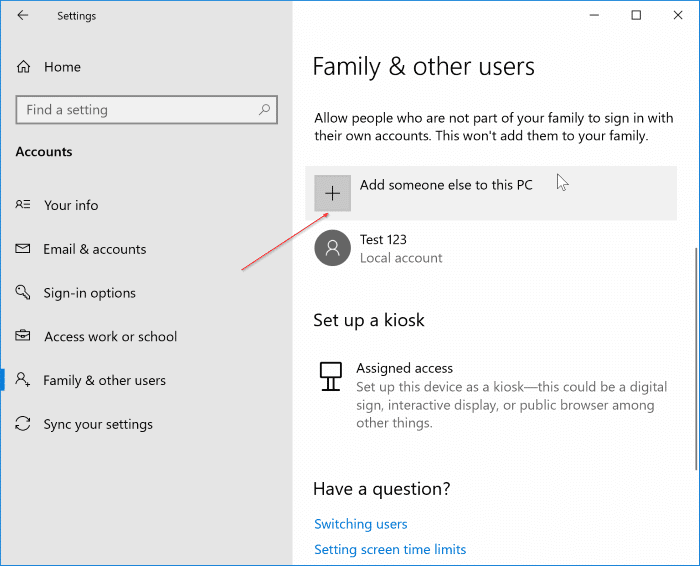Open Sync your settings

tap(98, 424)
